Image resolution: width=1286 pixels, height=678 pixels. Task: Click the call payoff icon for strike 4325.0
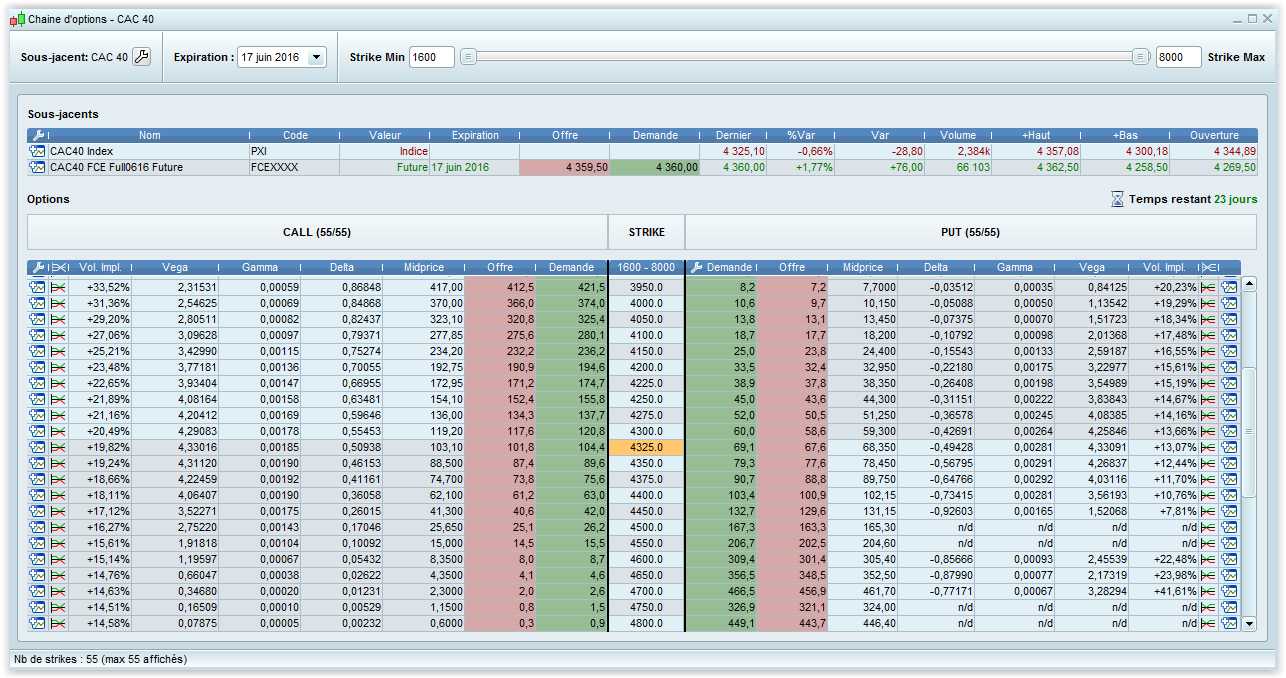[59, 447]
